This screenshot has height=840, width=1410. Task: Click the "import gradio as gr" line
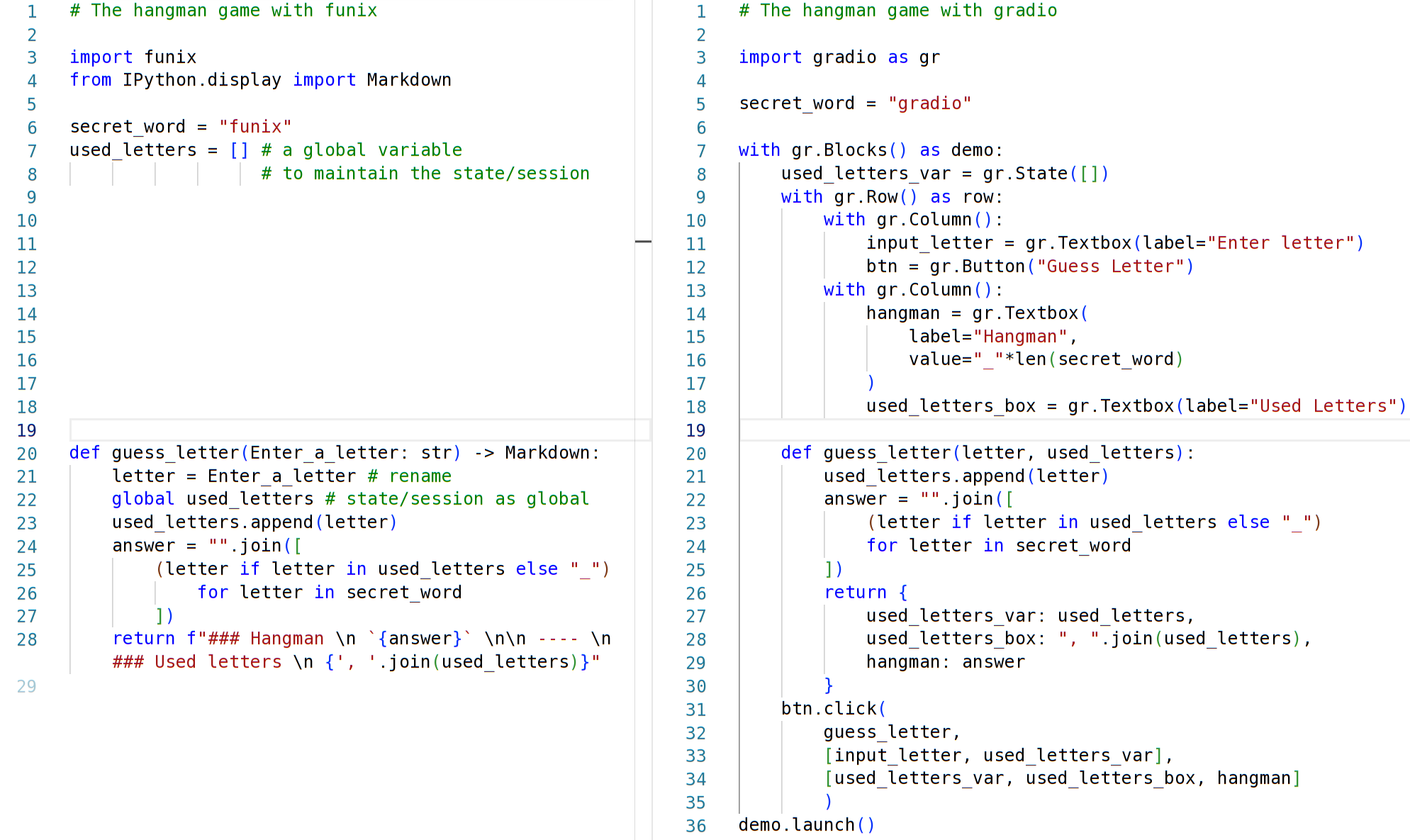click(x=839, y=57)
